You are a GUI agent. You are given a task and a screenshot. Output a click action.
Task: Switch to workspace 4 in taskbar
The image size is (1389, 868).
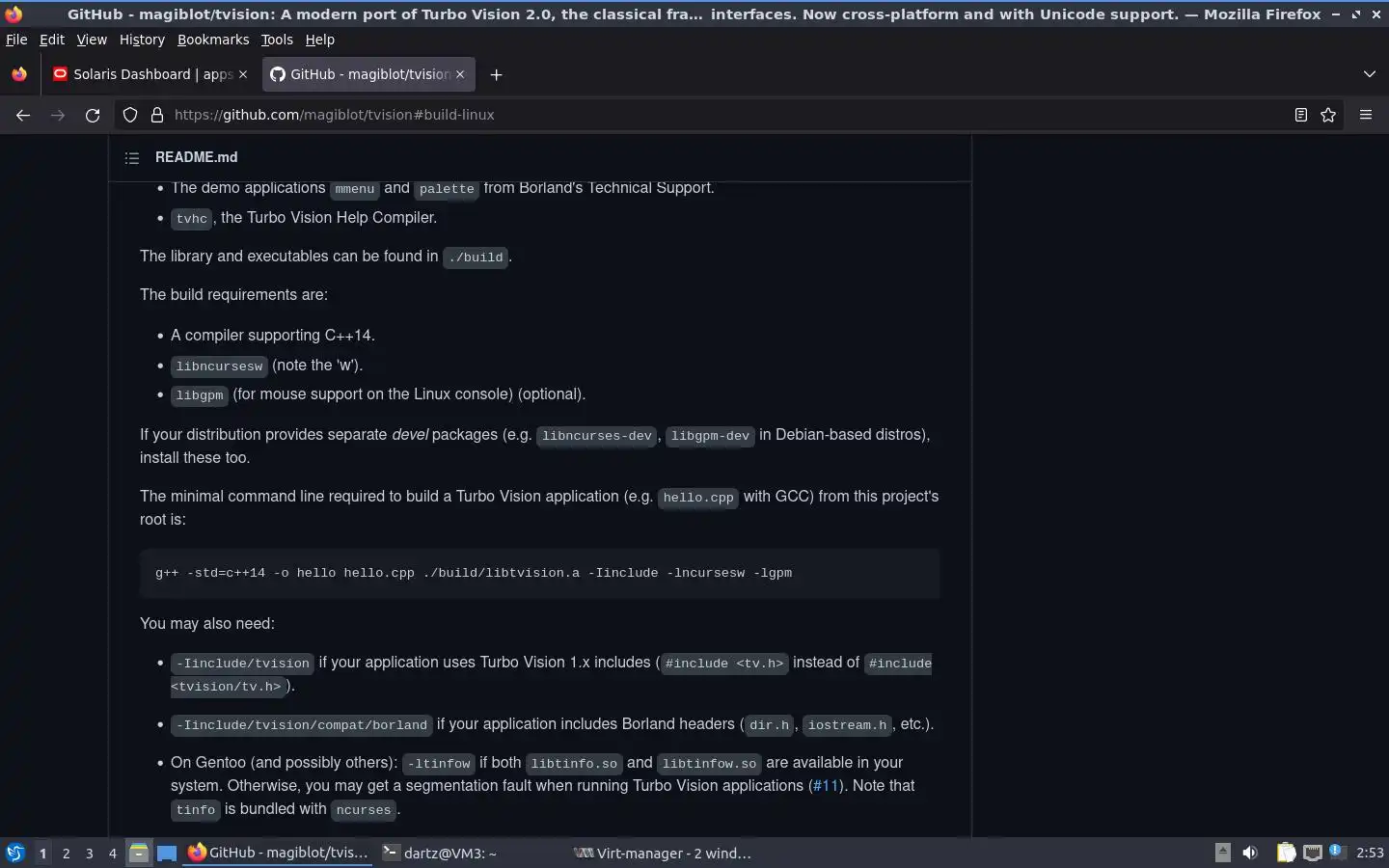(112, 853)
